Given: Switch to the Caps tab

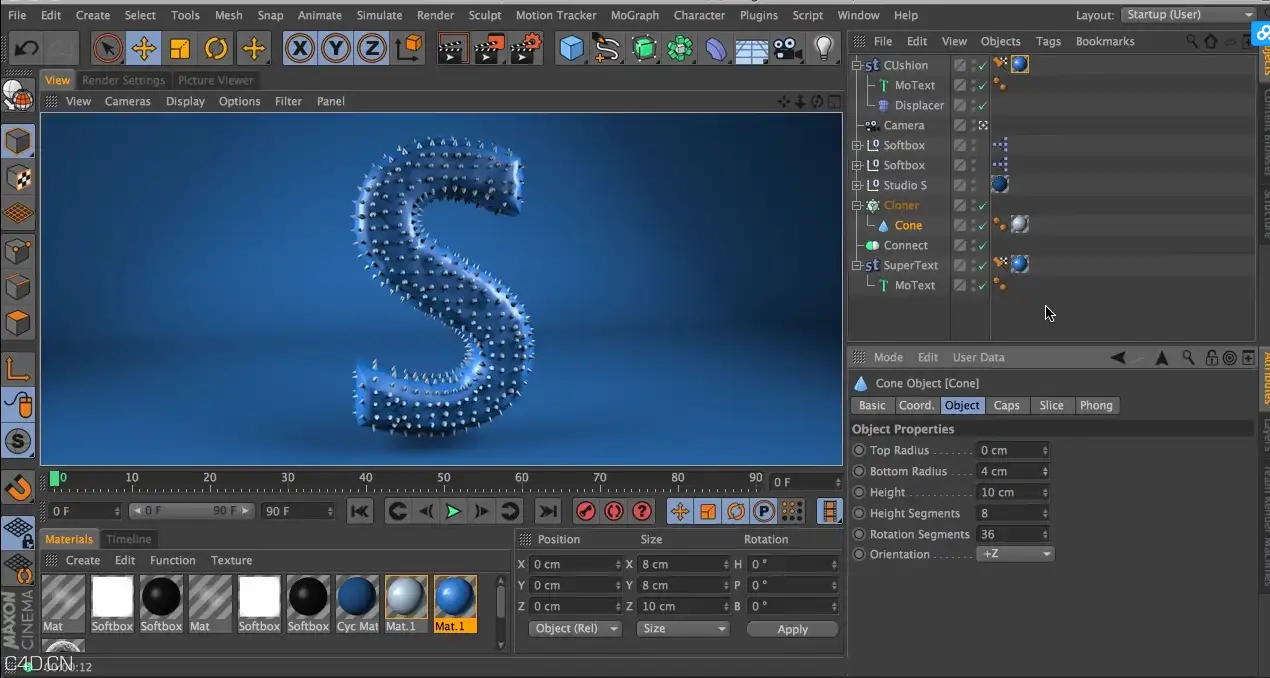Looking at the screenshot, I should pyautogui.click(x=1007, y=405).
